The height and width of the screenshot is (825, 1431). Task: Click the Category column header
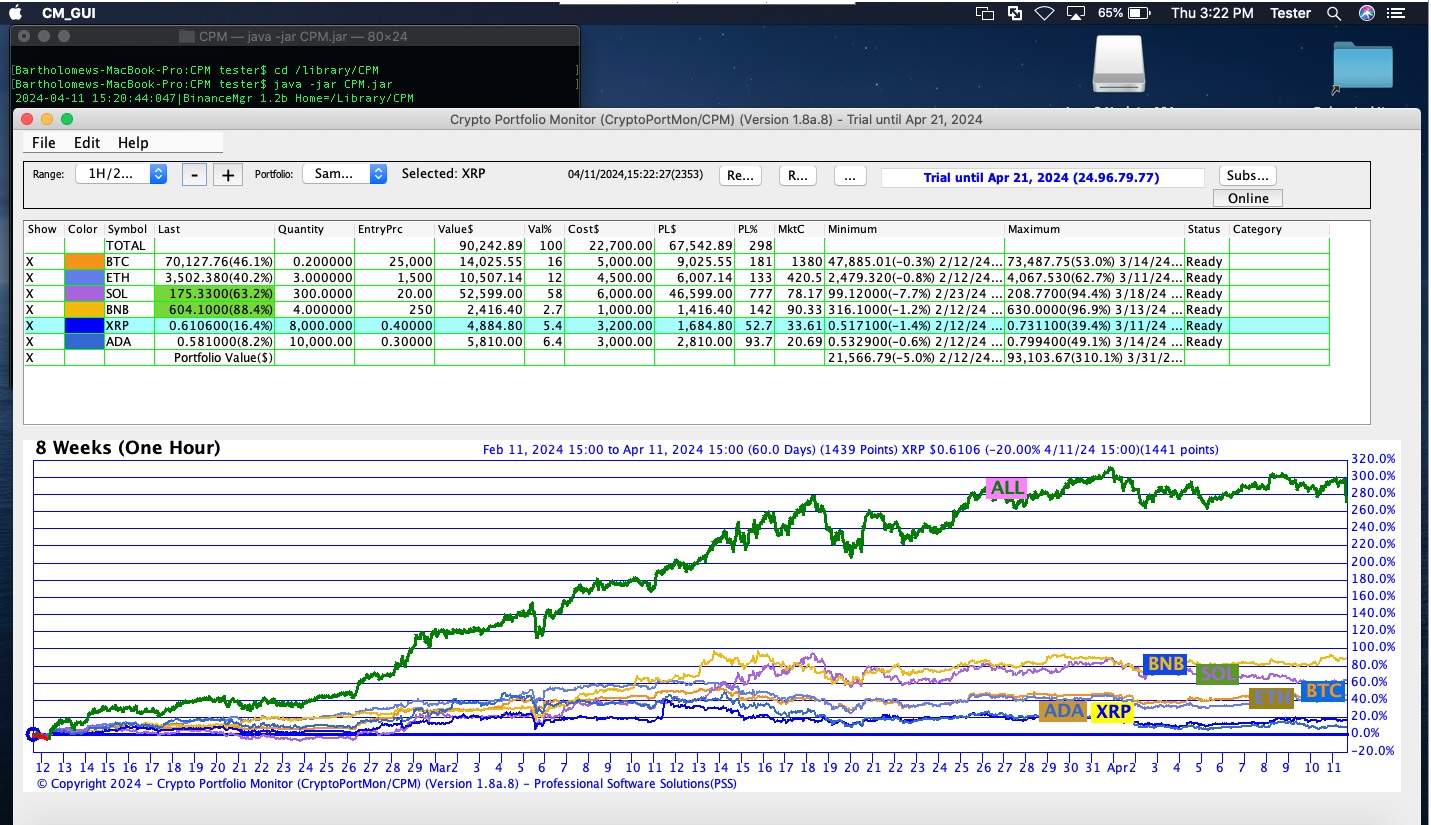(x=1279, y=229)
